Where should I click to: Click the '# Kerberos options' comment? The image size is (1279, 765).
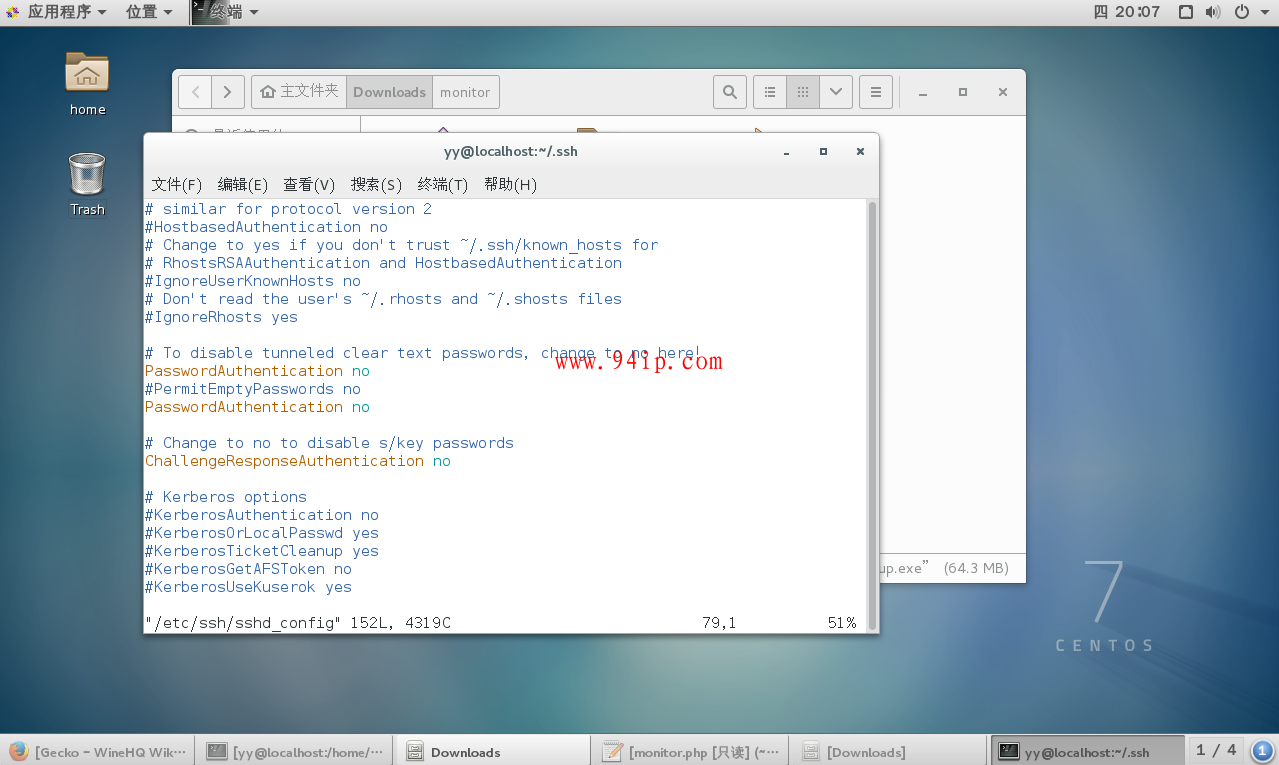click(226, 497)
